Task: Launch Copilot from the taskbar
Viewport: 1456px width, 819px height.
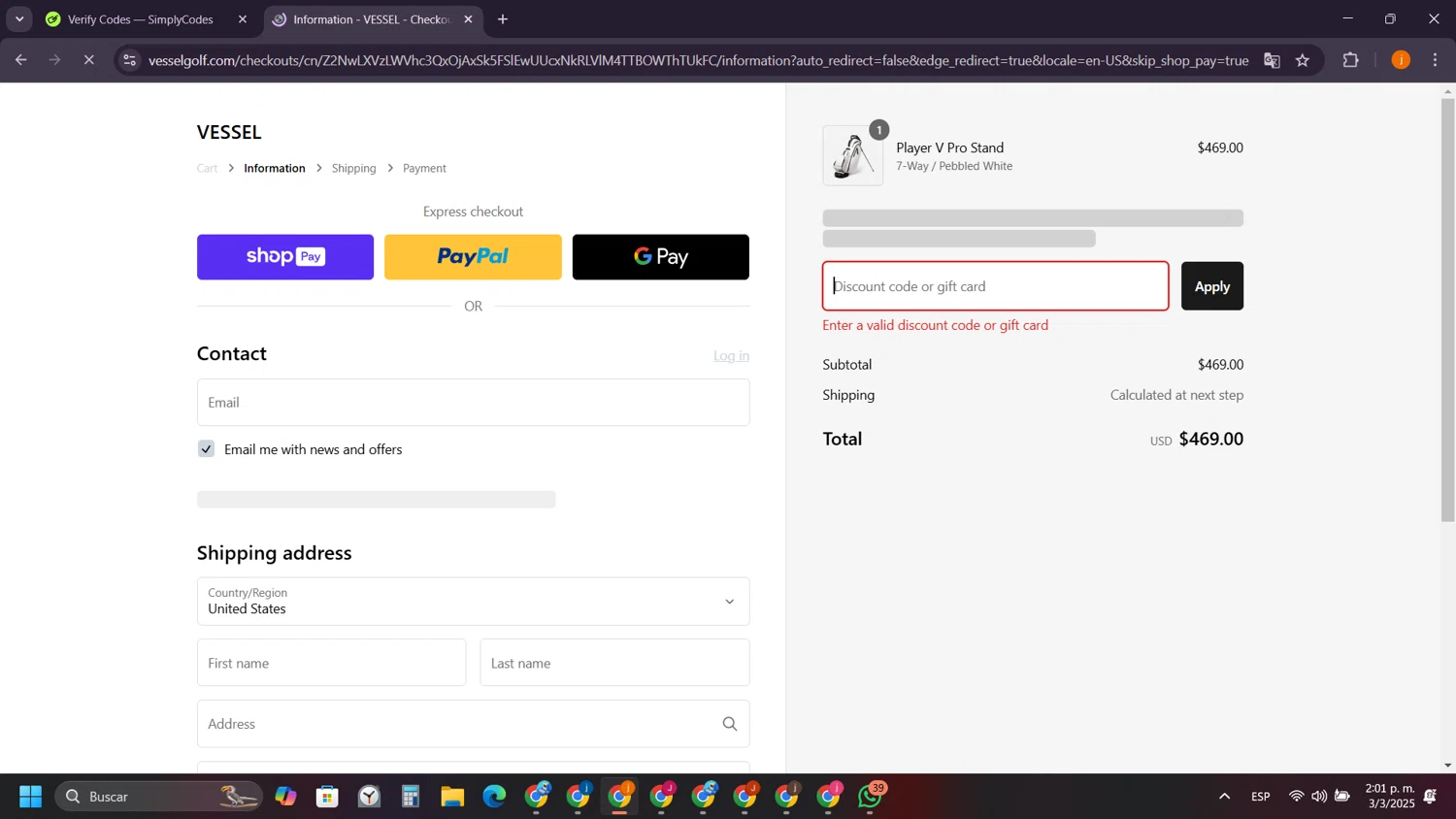Action: [285, 797]
